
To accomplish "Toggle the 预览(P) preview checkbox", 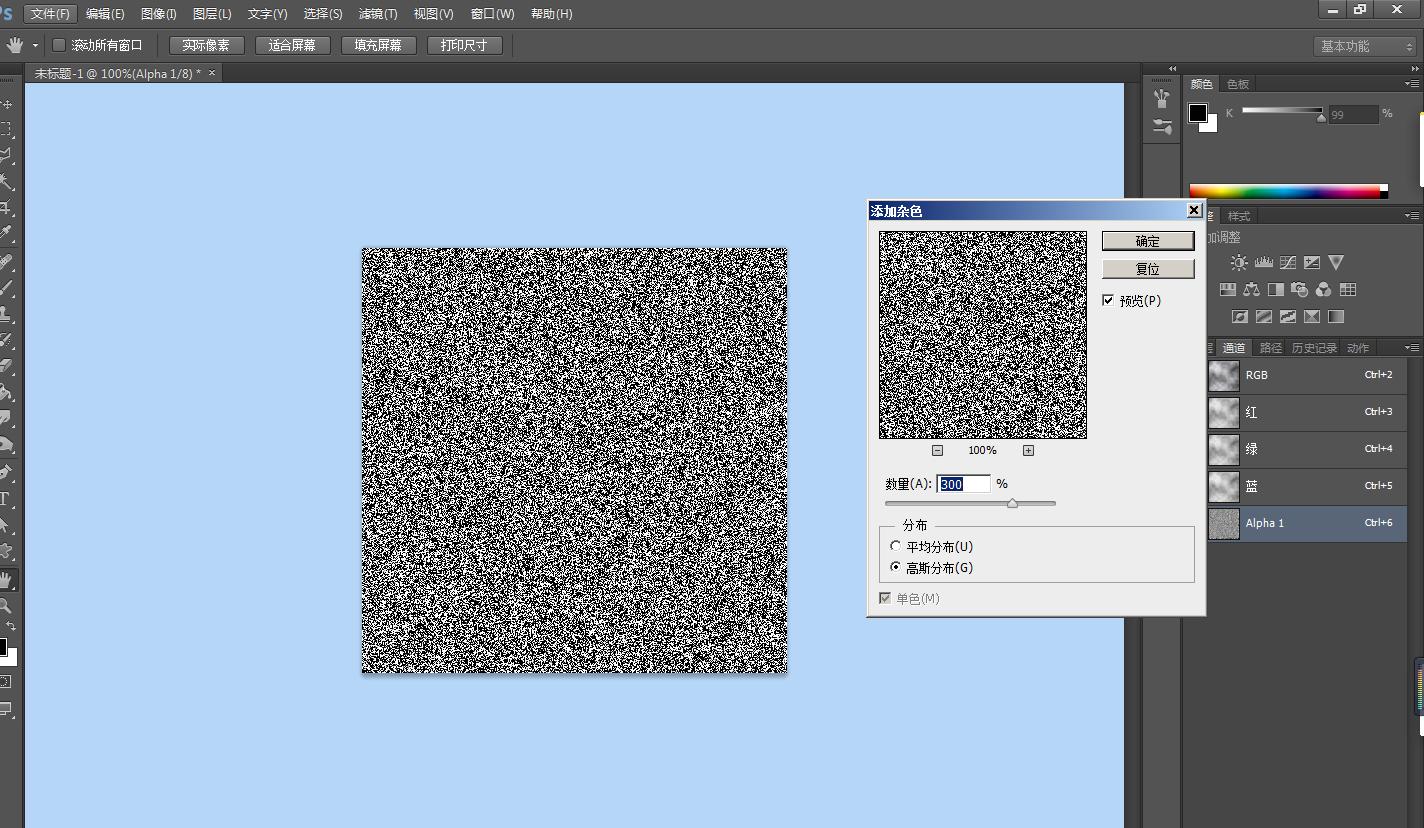I will pos(1108,300).
